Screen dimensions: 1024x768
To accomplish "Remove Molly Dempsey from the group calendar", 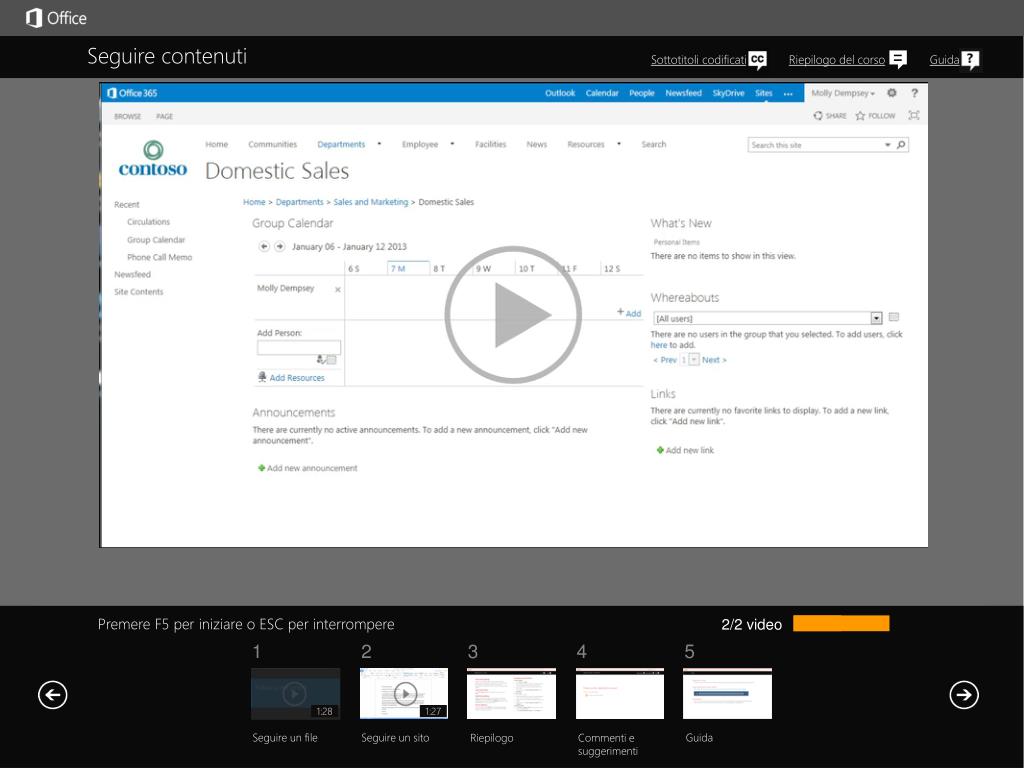I will [338, 289].
